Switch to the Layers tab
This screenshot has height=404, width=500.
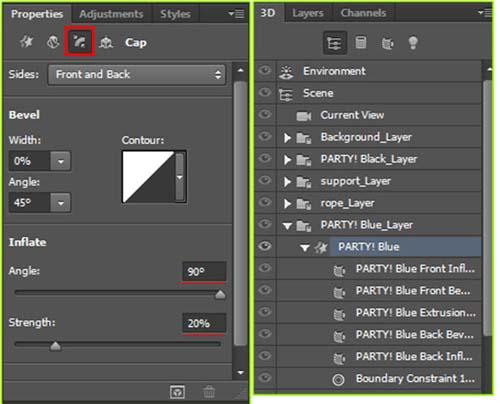(308, 13)
